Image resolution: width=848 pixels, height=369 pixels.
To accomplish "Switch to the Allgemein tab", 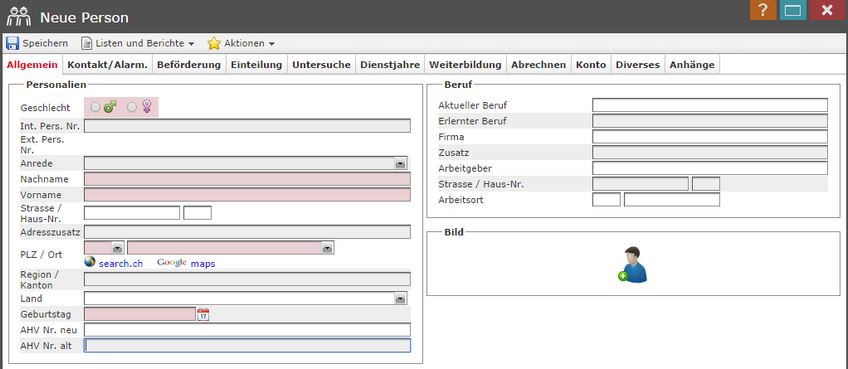I will click(32, 65).
